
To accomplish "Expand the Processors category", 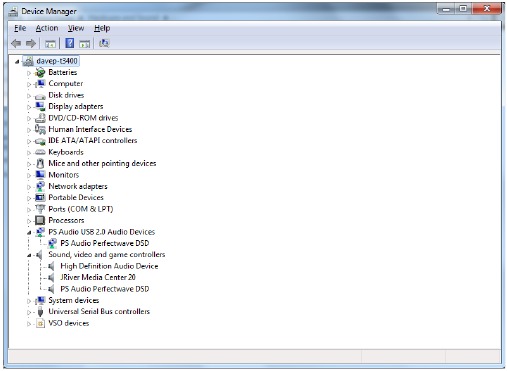I will click(29, 221).
